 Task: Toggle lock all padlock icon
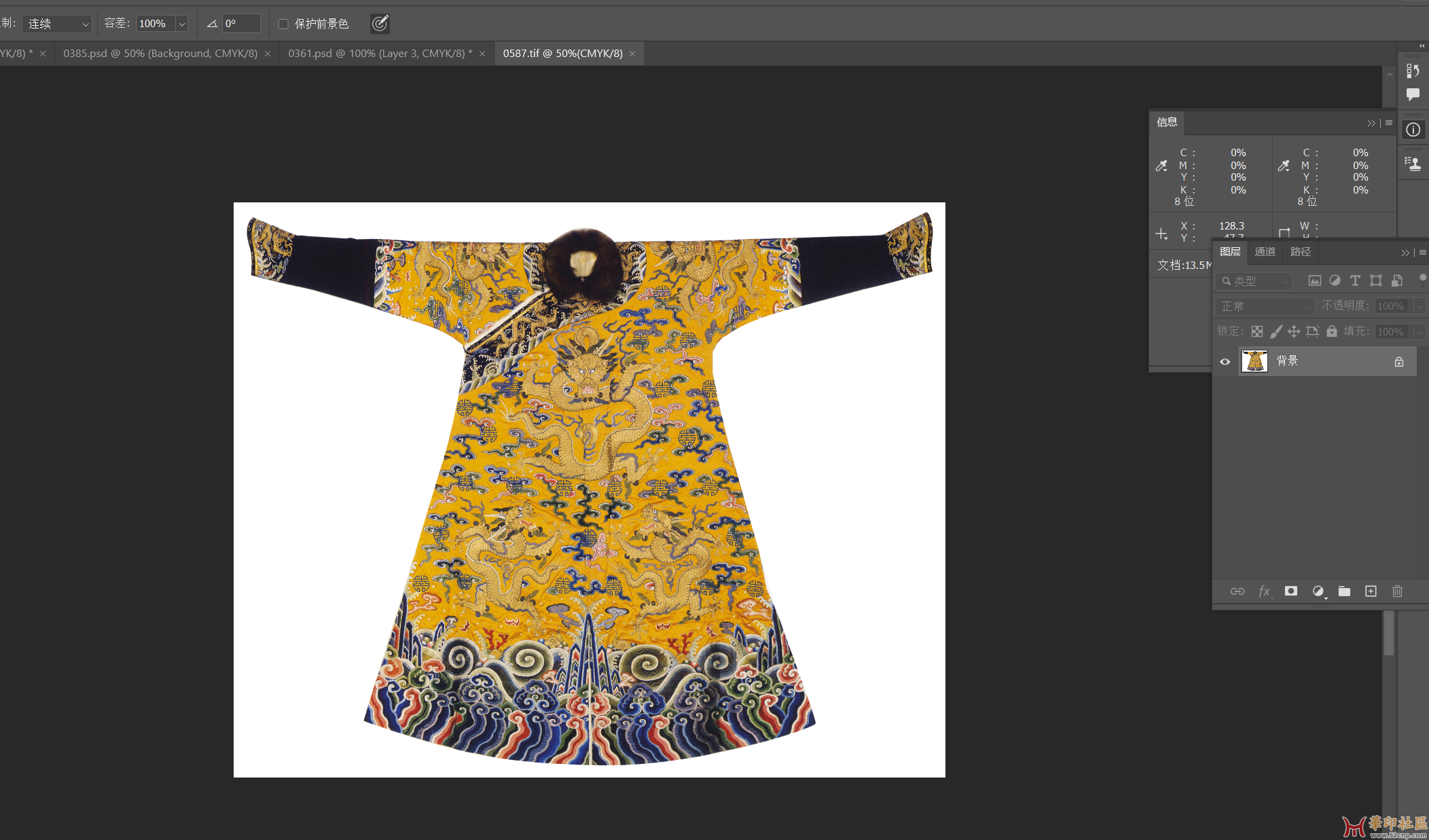1332,331
